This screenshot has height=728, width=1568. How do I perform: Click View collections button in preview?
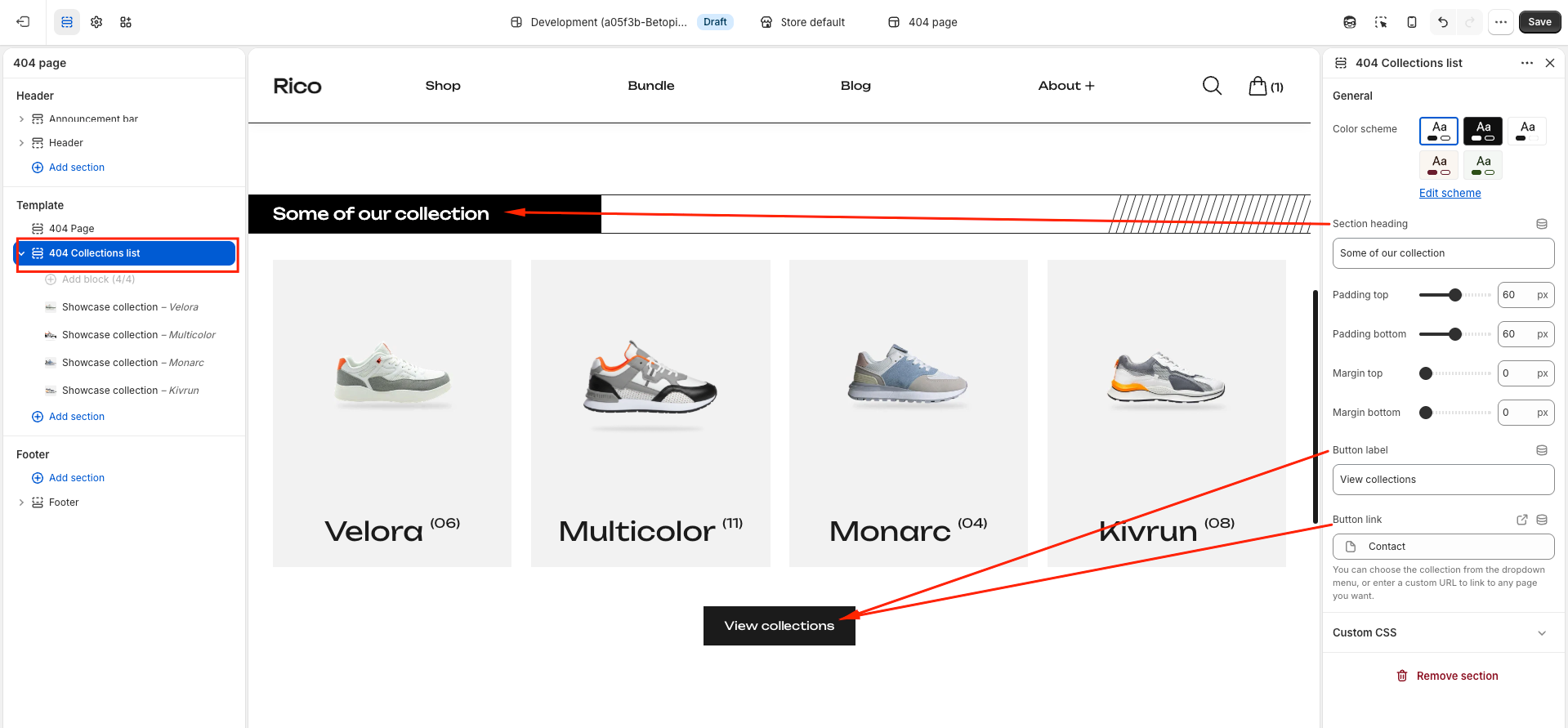[x=780, y=626]
